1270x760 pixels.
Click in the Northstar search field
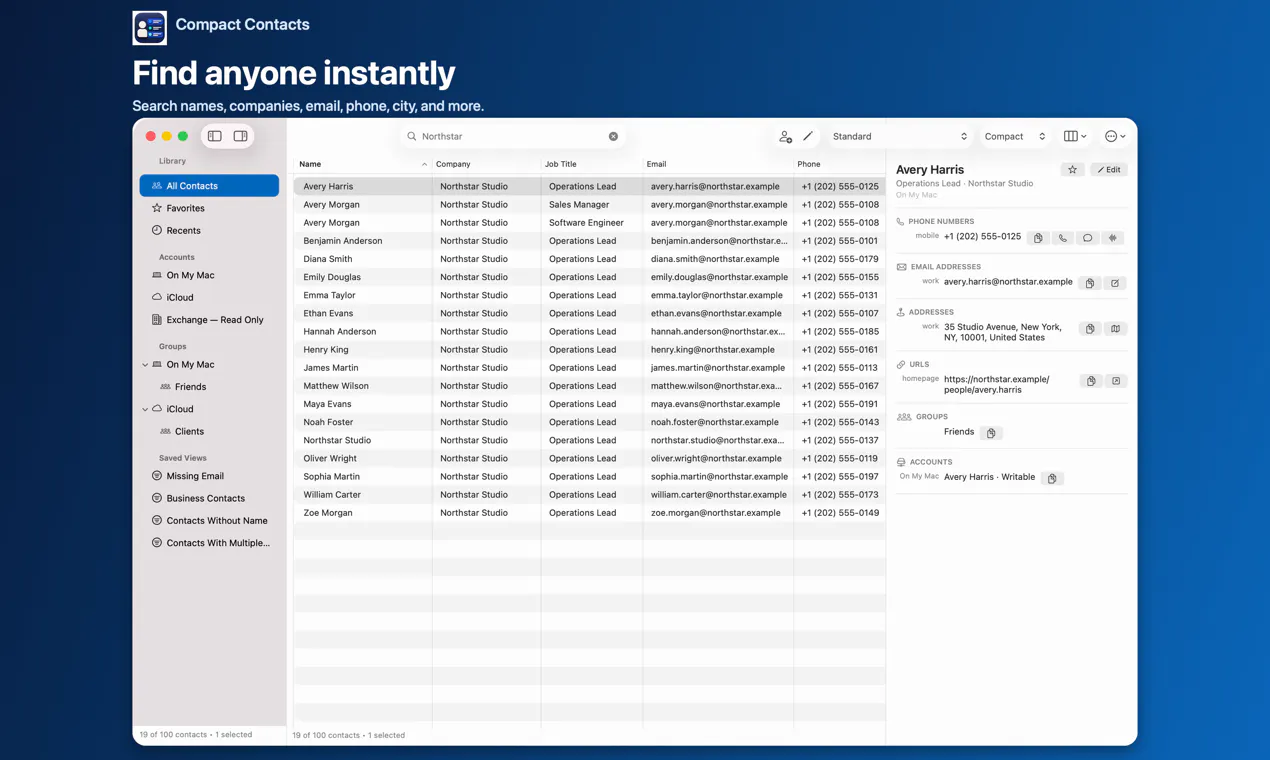[x=511, y=136]
